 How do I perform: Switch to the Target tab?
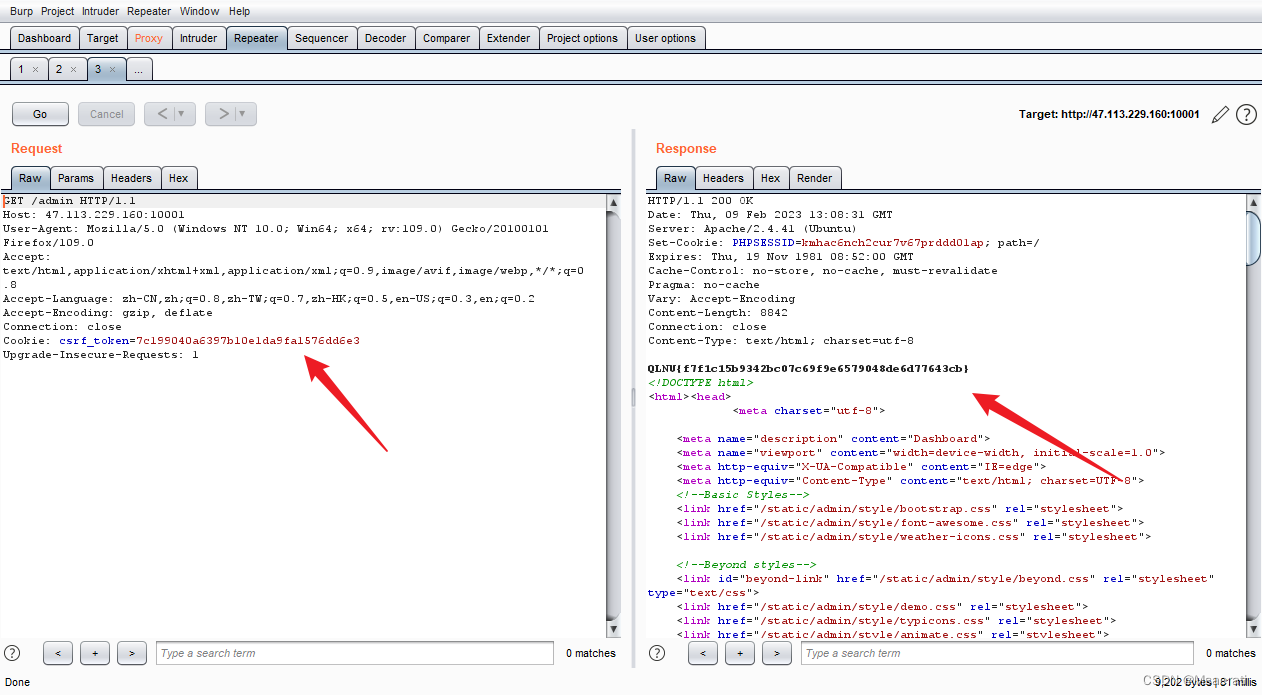click(102, 38)
